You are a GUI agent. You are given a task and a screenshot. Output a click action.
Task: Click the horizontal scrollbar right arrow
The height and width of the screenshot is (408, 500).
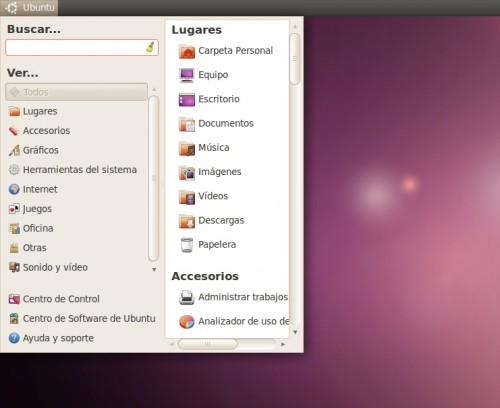pyautogui.click(x=283, y=344)
